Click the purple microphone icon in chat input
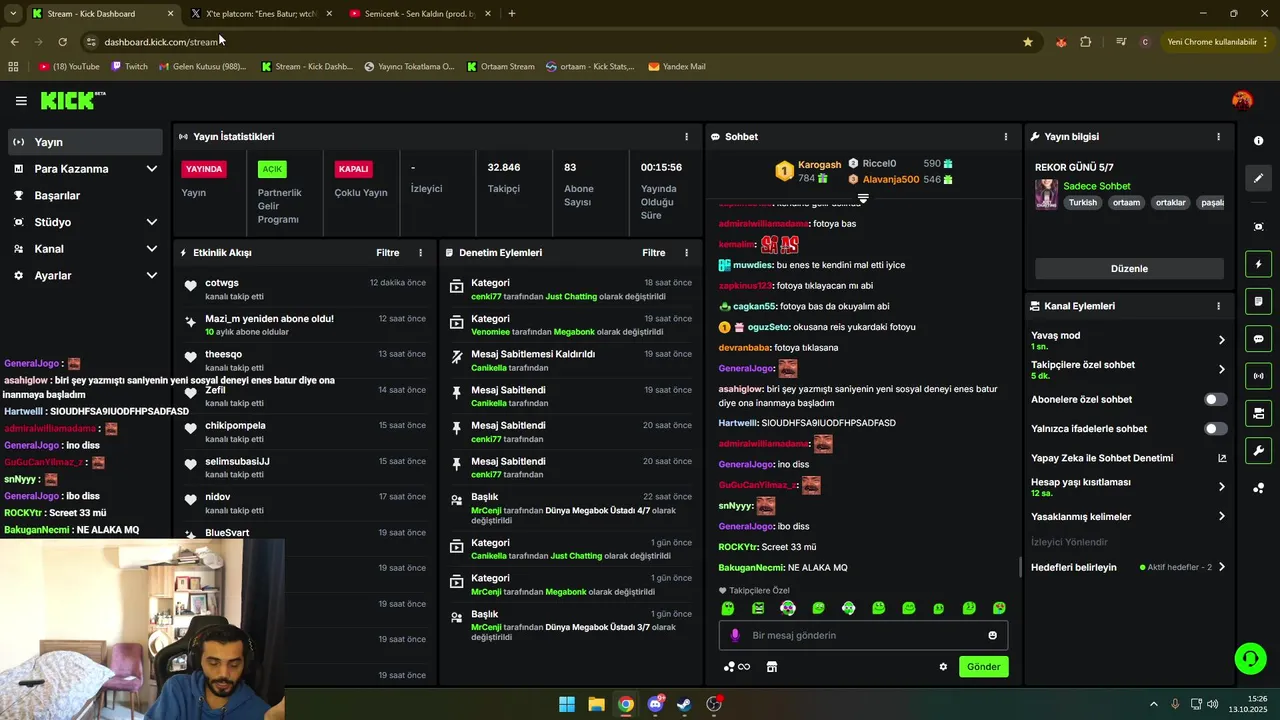The image size is (1280, 720). [x=735, y=635]
